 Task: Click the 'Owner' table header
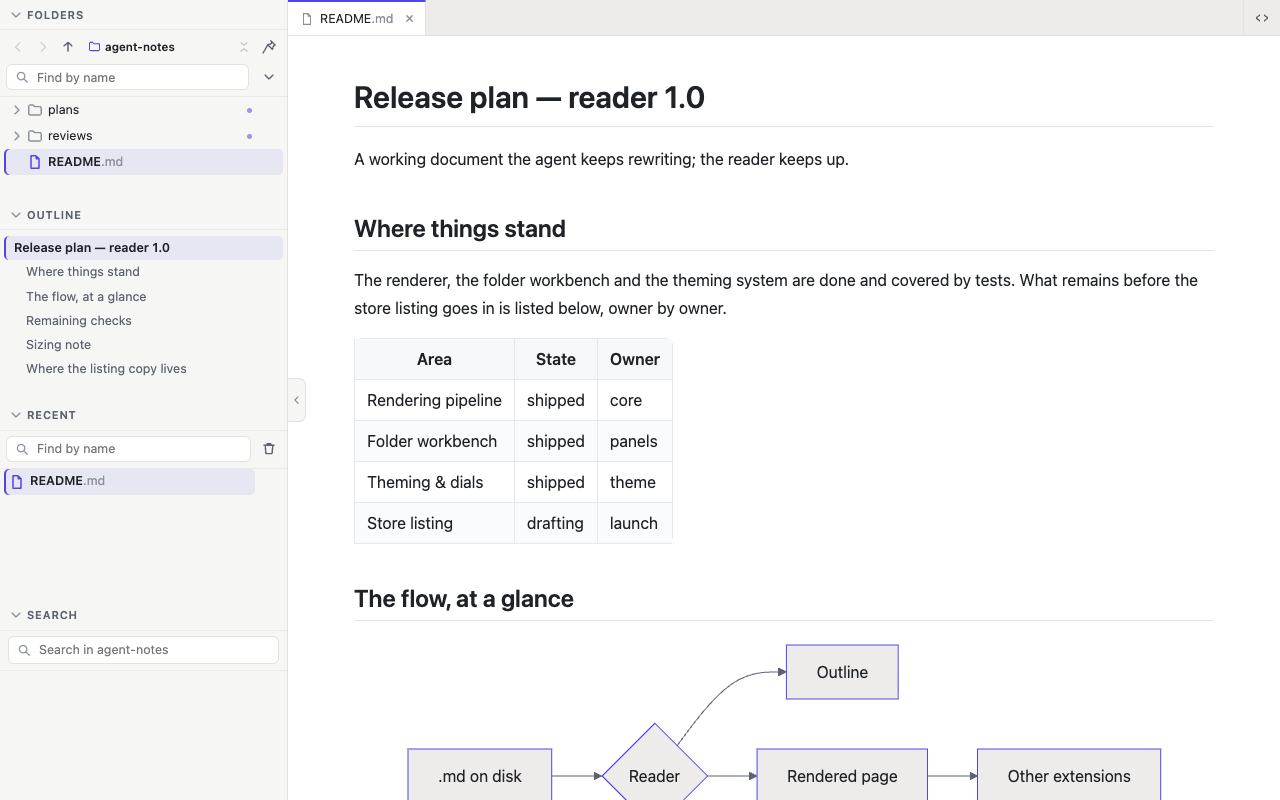tap(635, 359)
